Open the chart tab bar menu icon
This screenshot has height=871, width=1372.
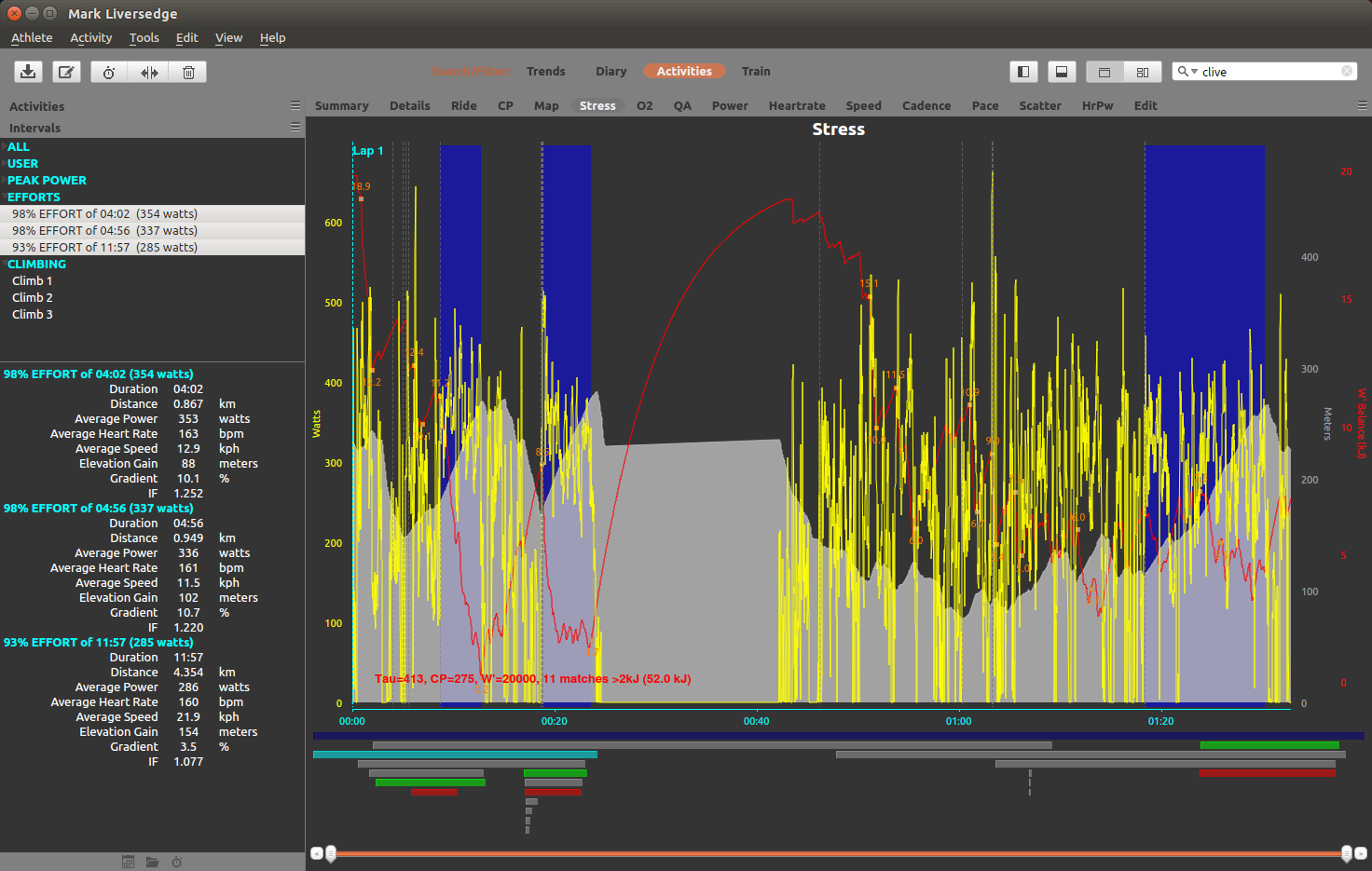(x=1363, y=105)
